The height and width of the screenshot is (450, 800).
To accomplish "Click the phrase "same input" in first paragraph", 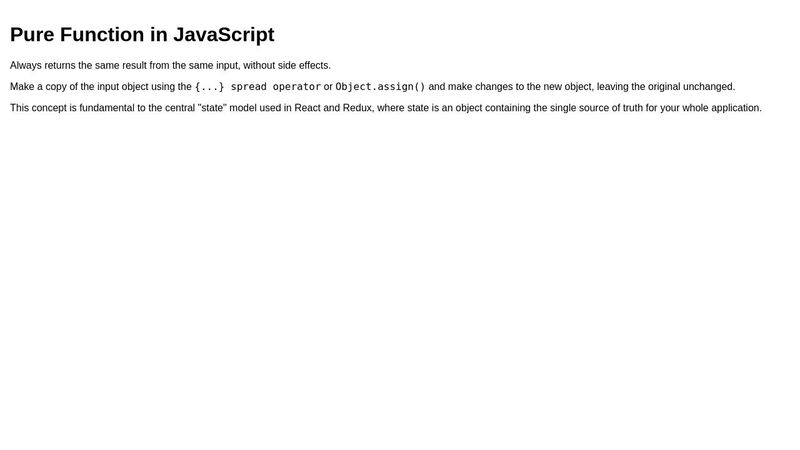I will tap(213, 65).
